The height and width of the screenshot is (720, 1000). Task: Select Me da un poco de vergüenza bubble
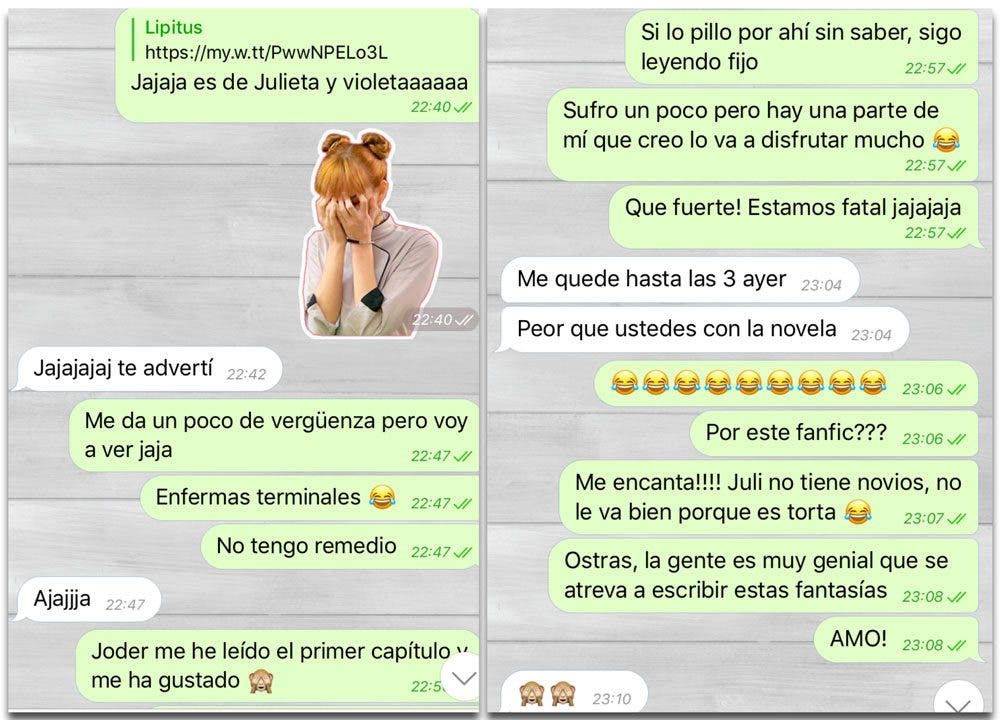pos(274,436)
